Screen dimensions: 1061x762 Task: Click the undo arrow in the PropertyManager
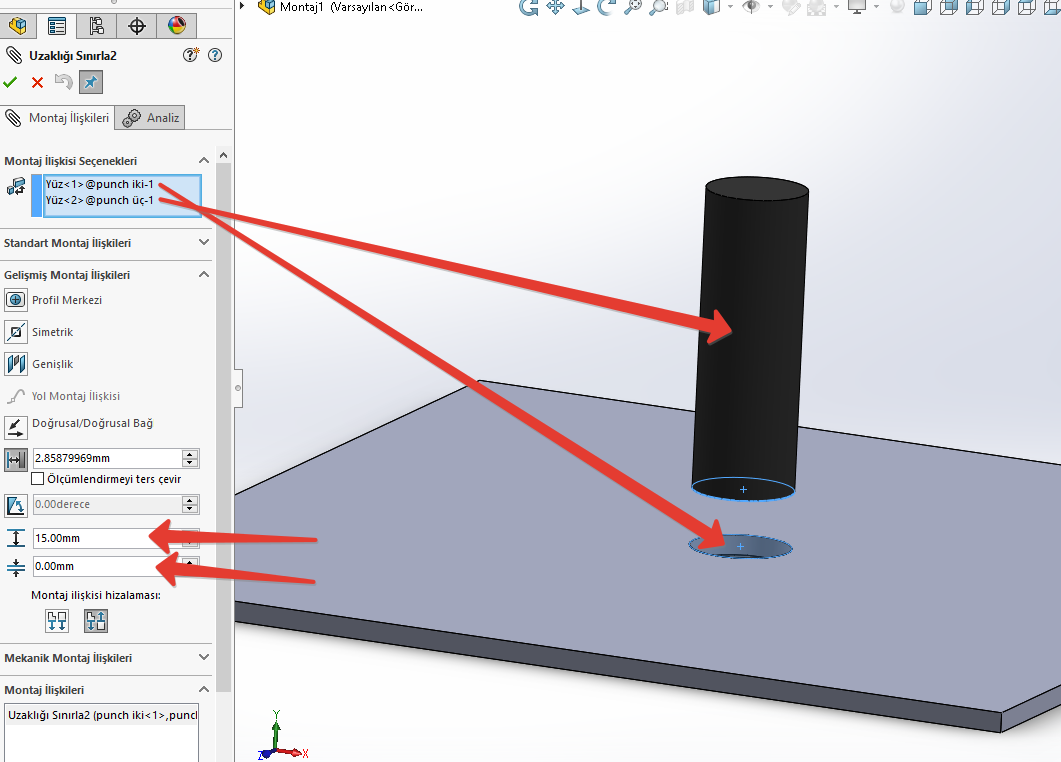click(x=62, y=82)
